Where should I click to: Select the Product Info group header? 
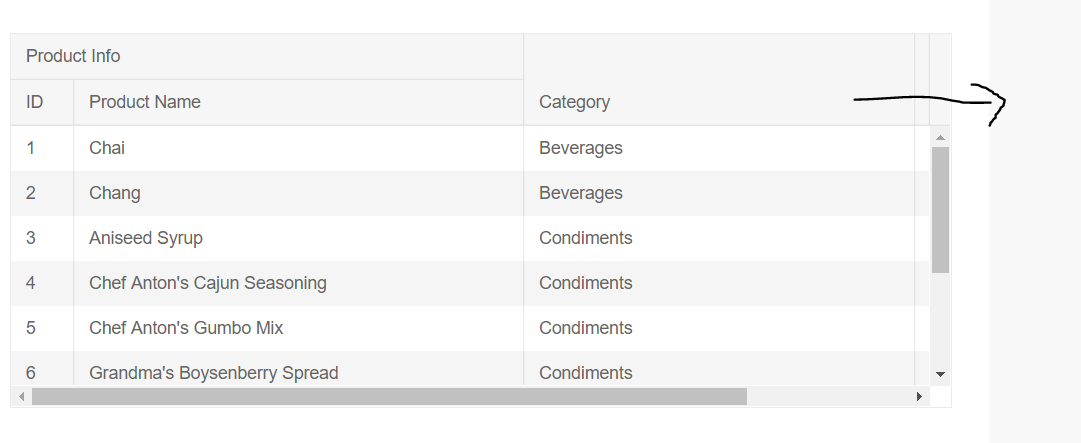point(267,56)
